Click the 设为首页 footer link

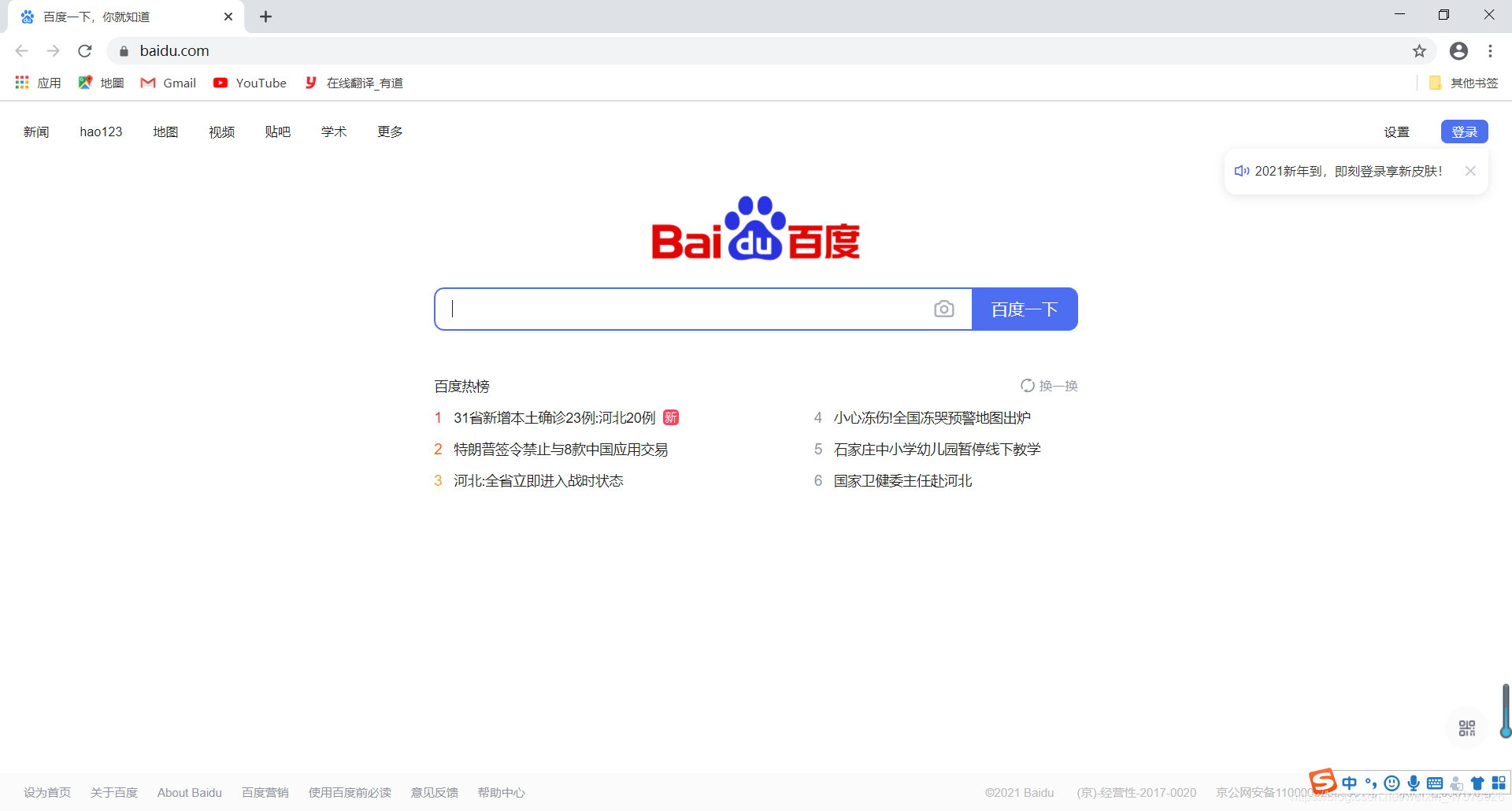pyautogui.click(x=47, y=792)
